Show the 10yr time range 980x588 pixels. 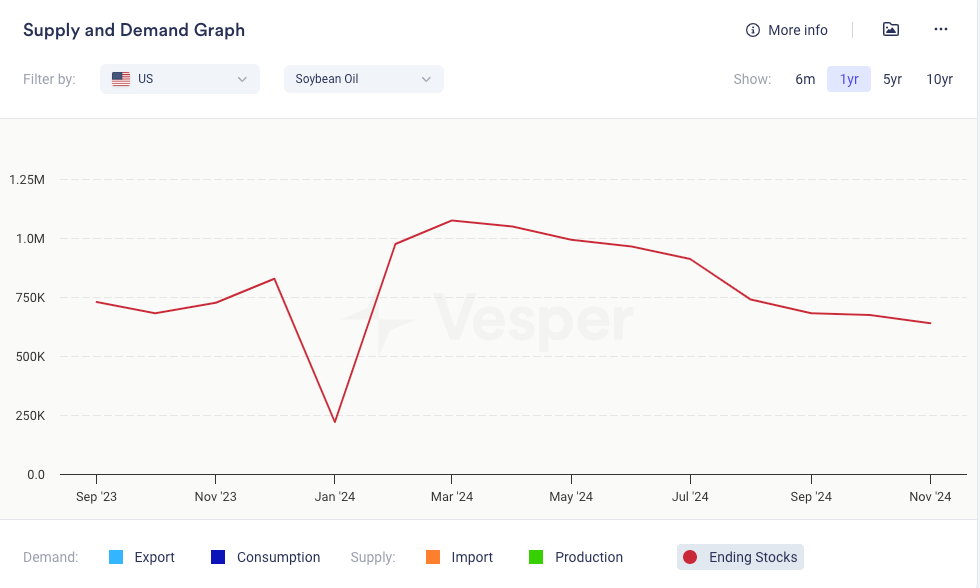pyautogui.click(x=939, y=79)
